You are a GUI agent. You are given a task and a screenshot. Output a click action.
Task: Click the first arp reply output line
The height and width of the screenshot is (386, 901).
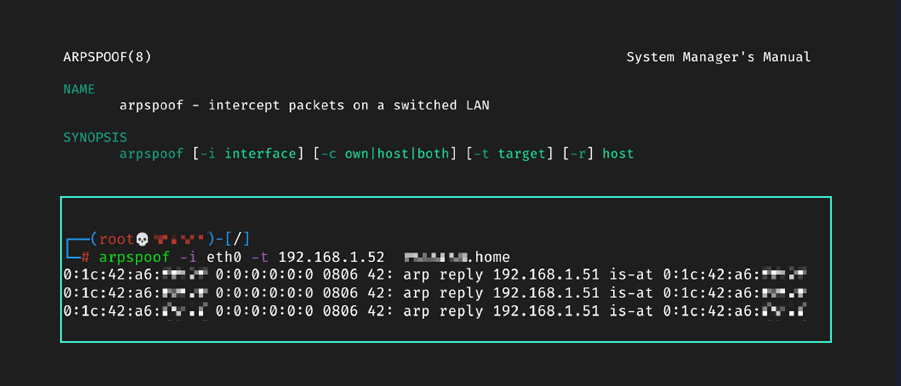point(435,275)
